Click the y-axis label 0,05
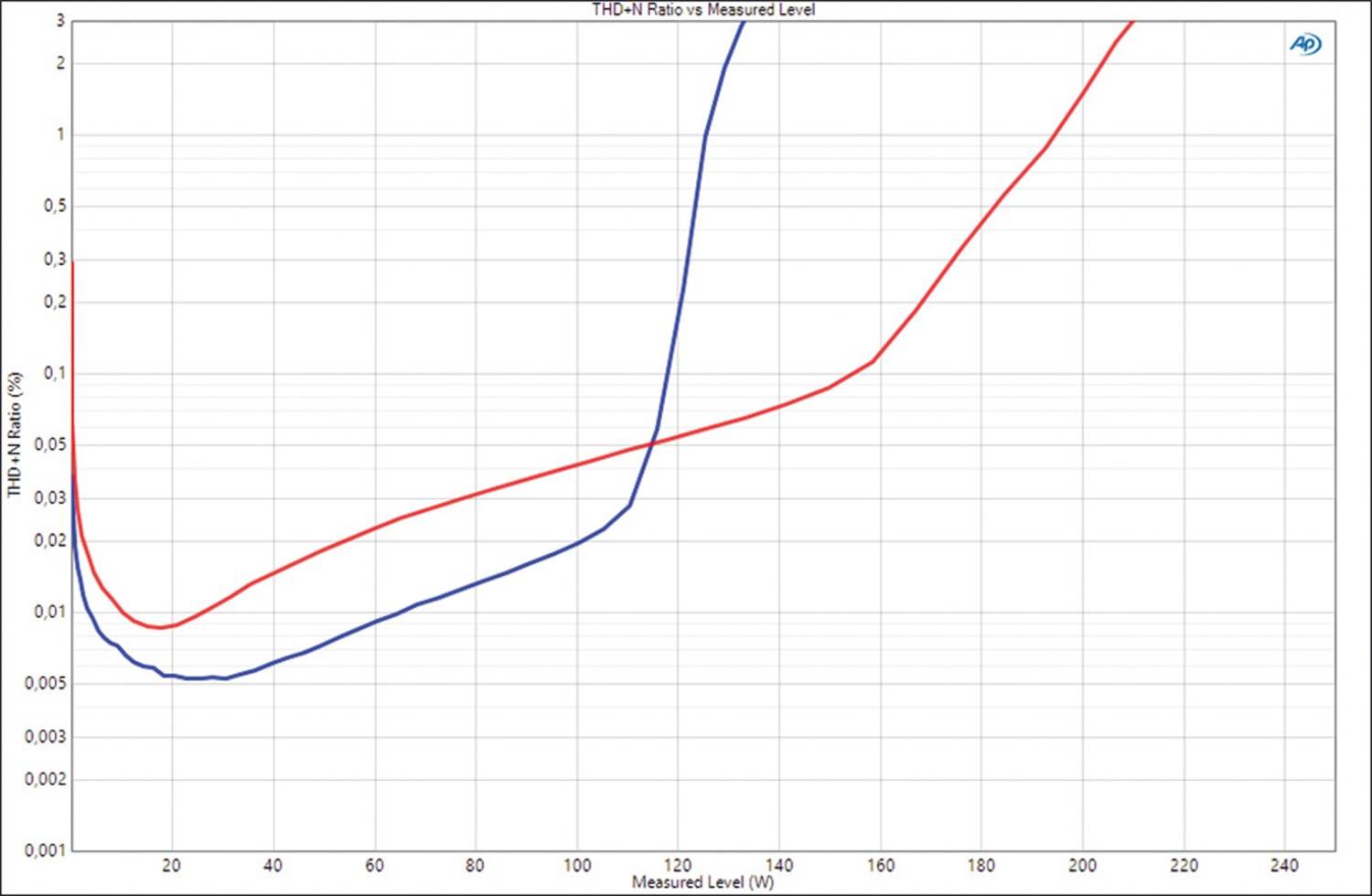This screenshot has width=1372, height=896. [x=50, y=444]
